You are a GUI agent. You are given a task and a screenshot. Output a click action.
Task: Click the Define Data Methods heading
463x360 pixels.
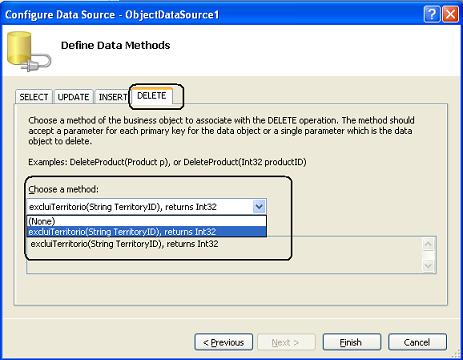coord(116,45)
